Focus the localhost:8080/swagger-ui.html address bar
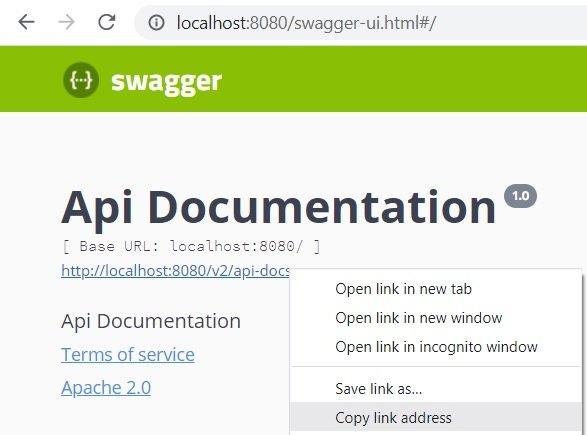 (x=359, y=23)
